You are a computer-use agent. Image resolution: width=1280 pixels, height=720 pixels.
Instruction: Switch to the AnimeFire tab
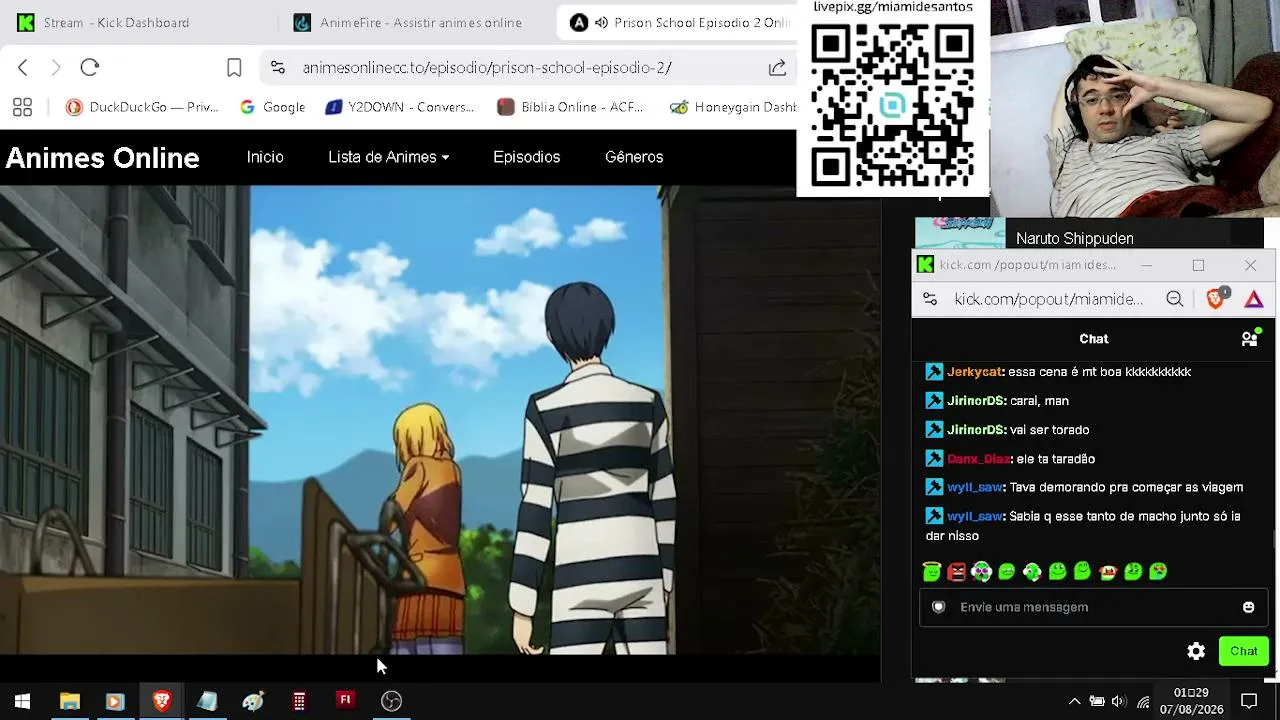(x=410, y=22)
